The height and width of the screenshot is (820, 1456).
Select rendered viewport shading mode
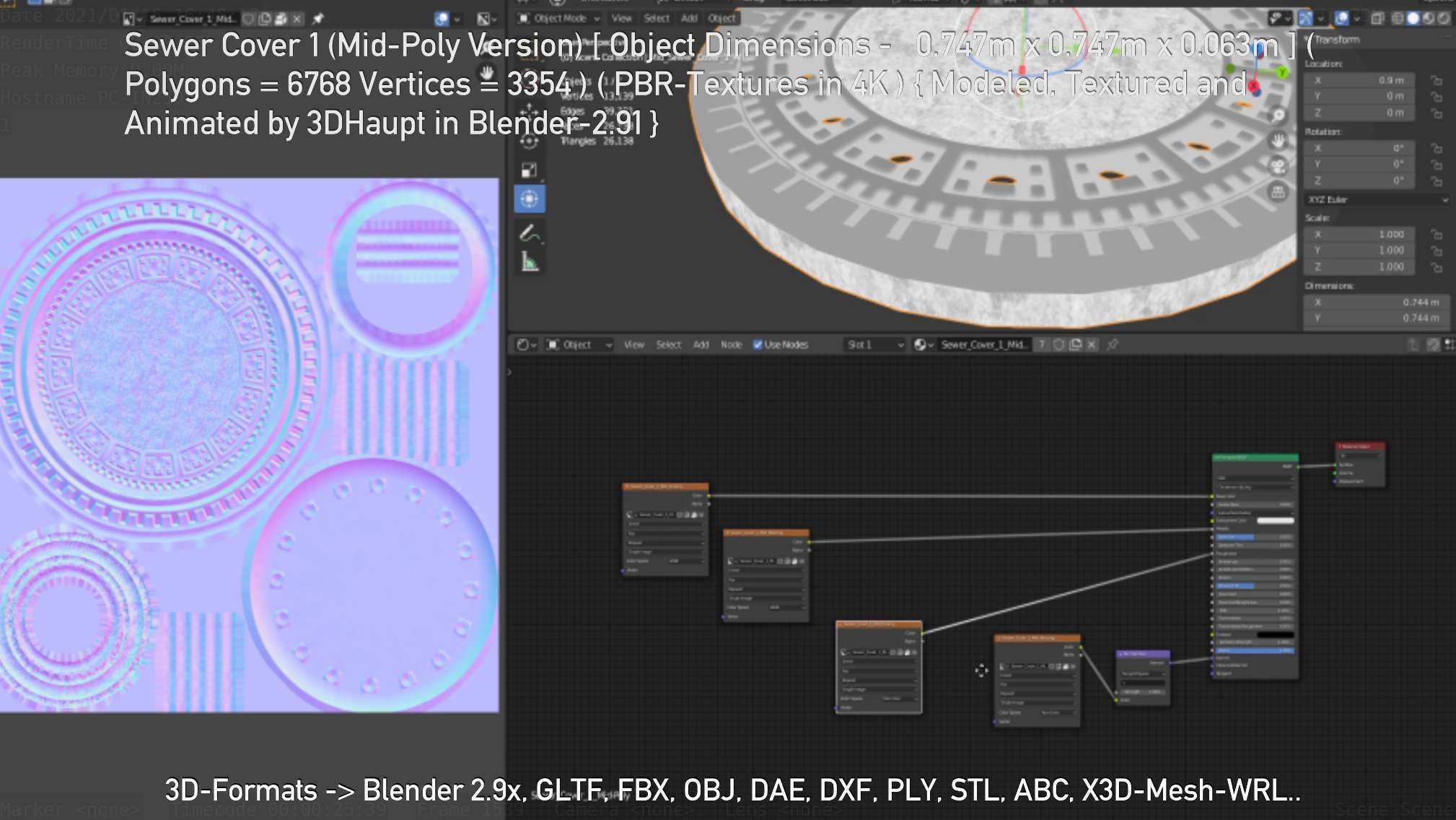click(x=1443, y=19)
